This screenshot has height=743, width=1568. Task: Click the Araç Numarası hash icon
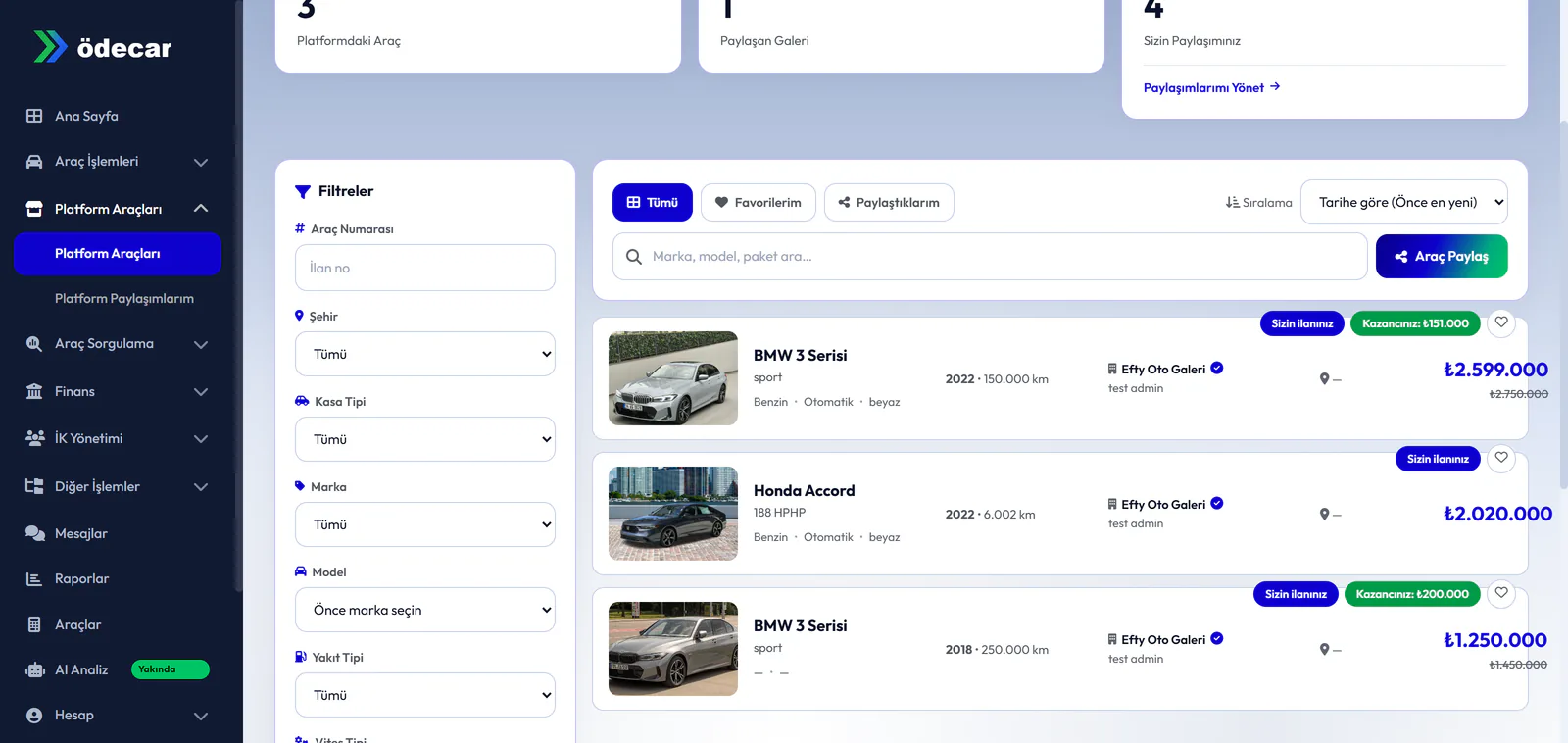(300, 228)
